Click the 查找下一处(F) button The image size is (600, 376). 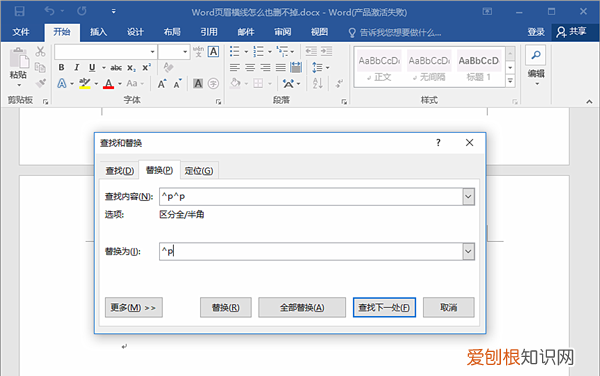pos(384,308)
